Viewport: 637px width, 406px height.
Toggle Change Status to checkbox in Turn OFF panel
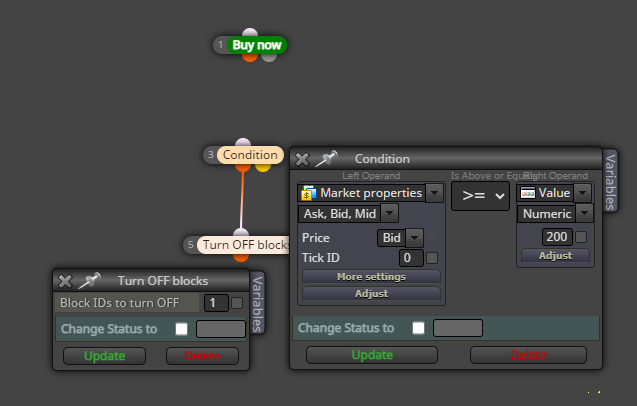[x=182, y=329]
